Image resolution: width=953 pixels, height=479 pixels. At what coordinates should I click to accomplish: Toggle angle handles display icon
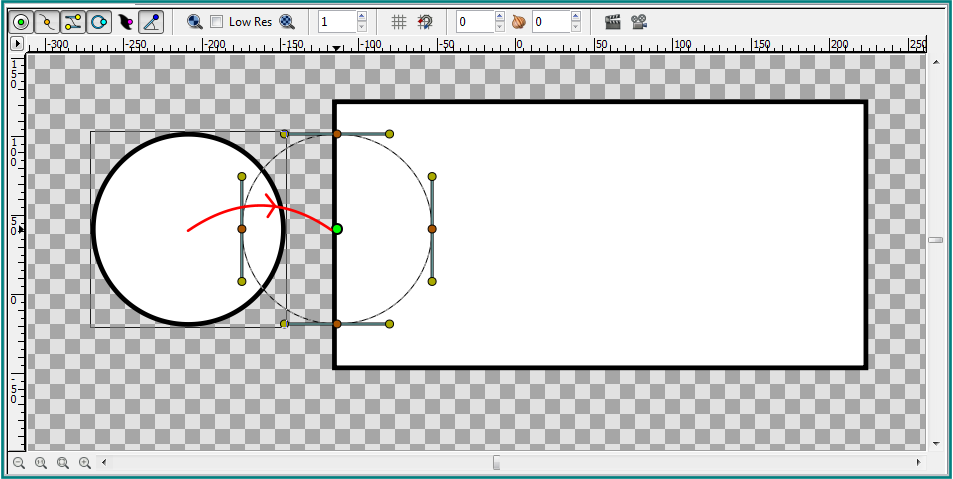(151, 22)
